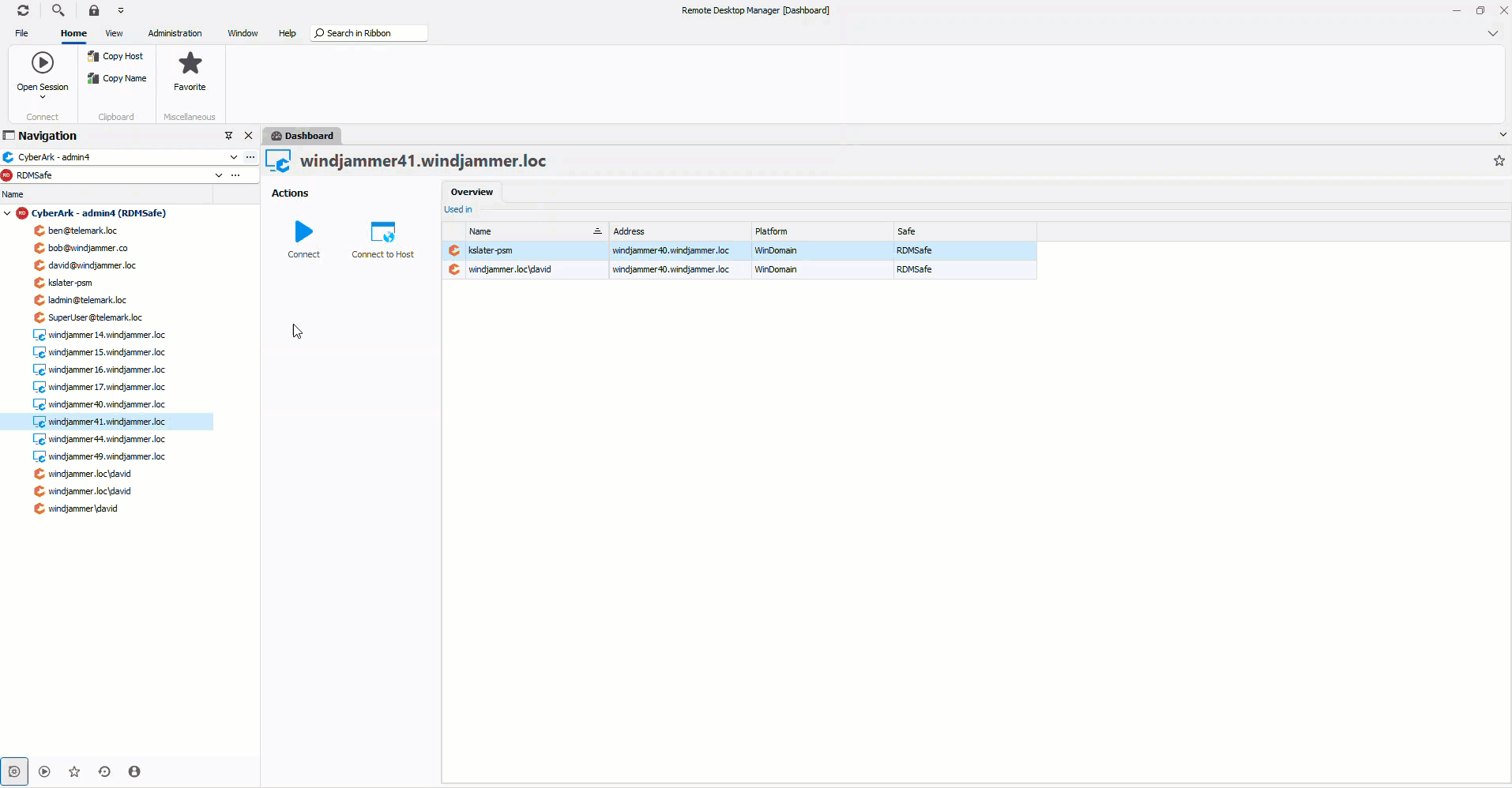Image resolution: width=1512 pixels, height=788 pixels.
Task: Click the Connect to Host icon
Action: pos(382,232)
